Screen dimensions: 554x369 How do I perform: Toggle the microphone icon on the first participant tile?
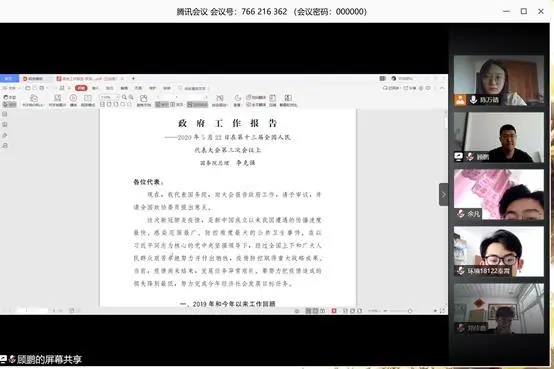(473, 100)
